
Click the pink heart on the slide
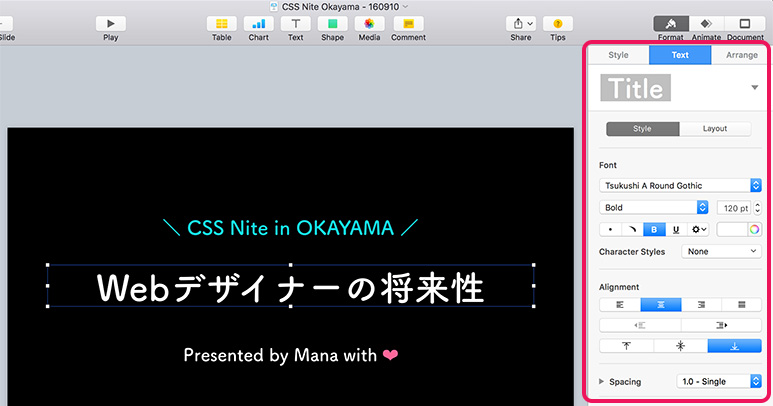click(x=390, y=355)
